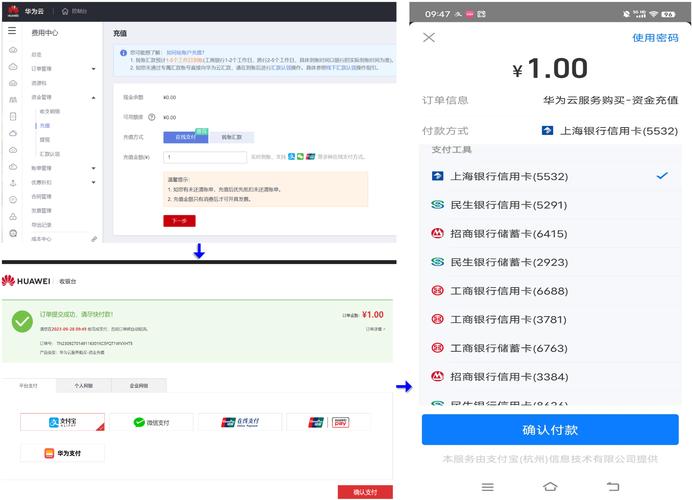This screenshot has width=692, height=500.
Task: Click the WeChat icon next to amount field
Action: click(x=301, y=156)
